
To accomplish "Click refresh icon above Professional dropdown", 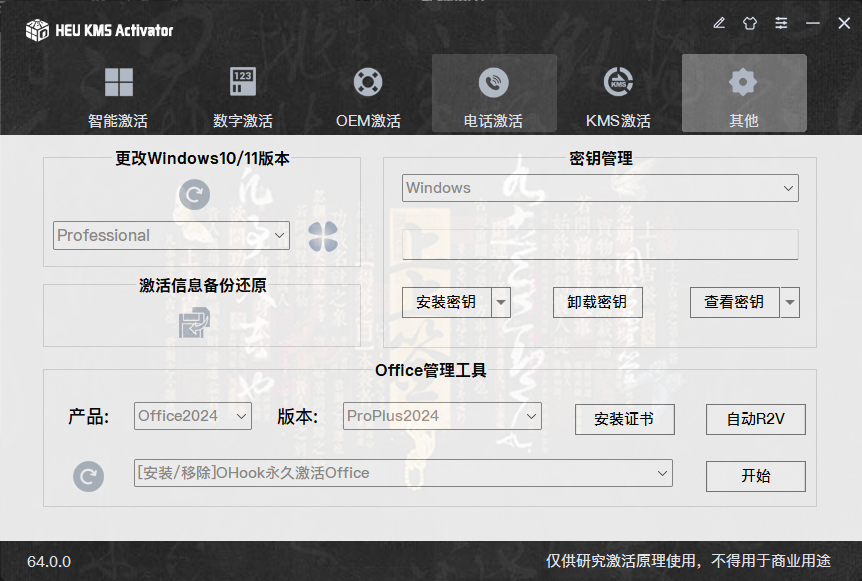I will [x=195, y=195].
